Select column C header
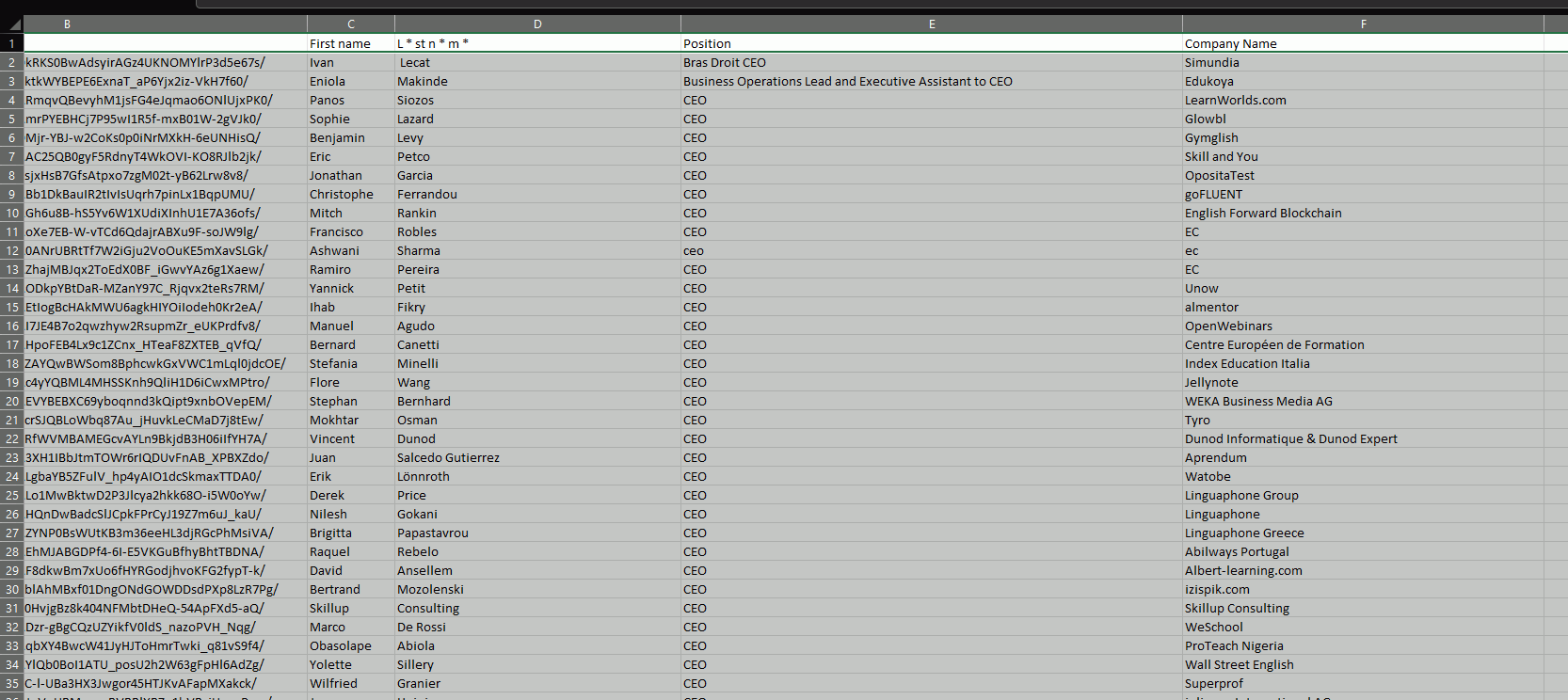Screen dimensions: 1568x700 [x=351, y=24]
